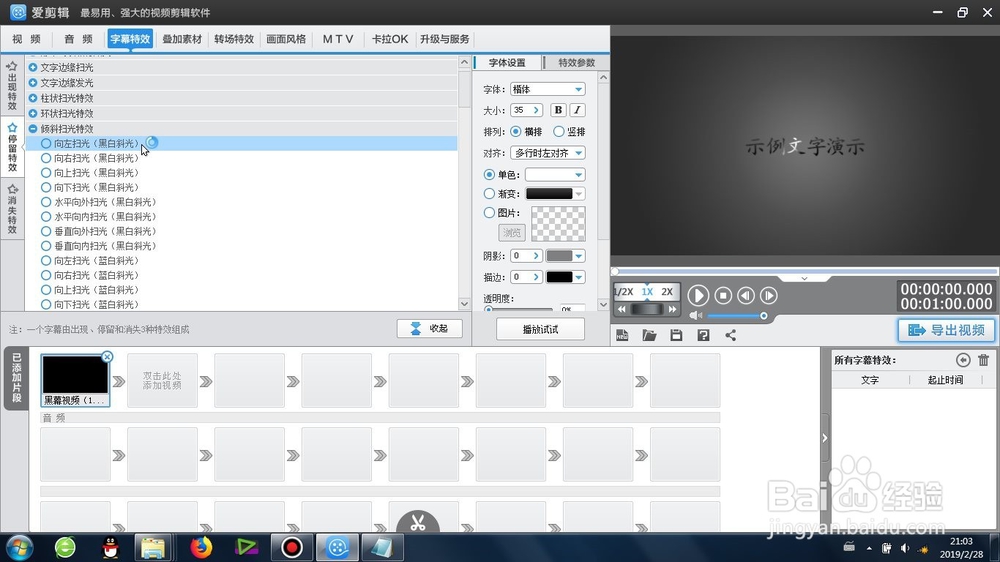The width and height of the screenshot is (1000, 562).
Task: Choose 向右扫光（黑白斜光） effect
Action: [x=90, y=158]
